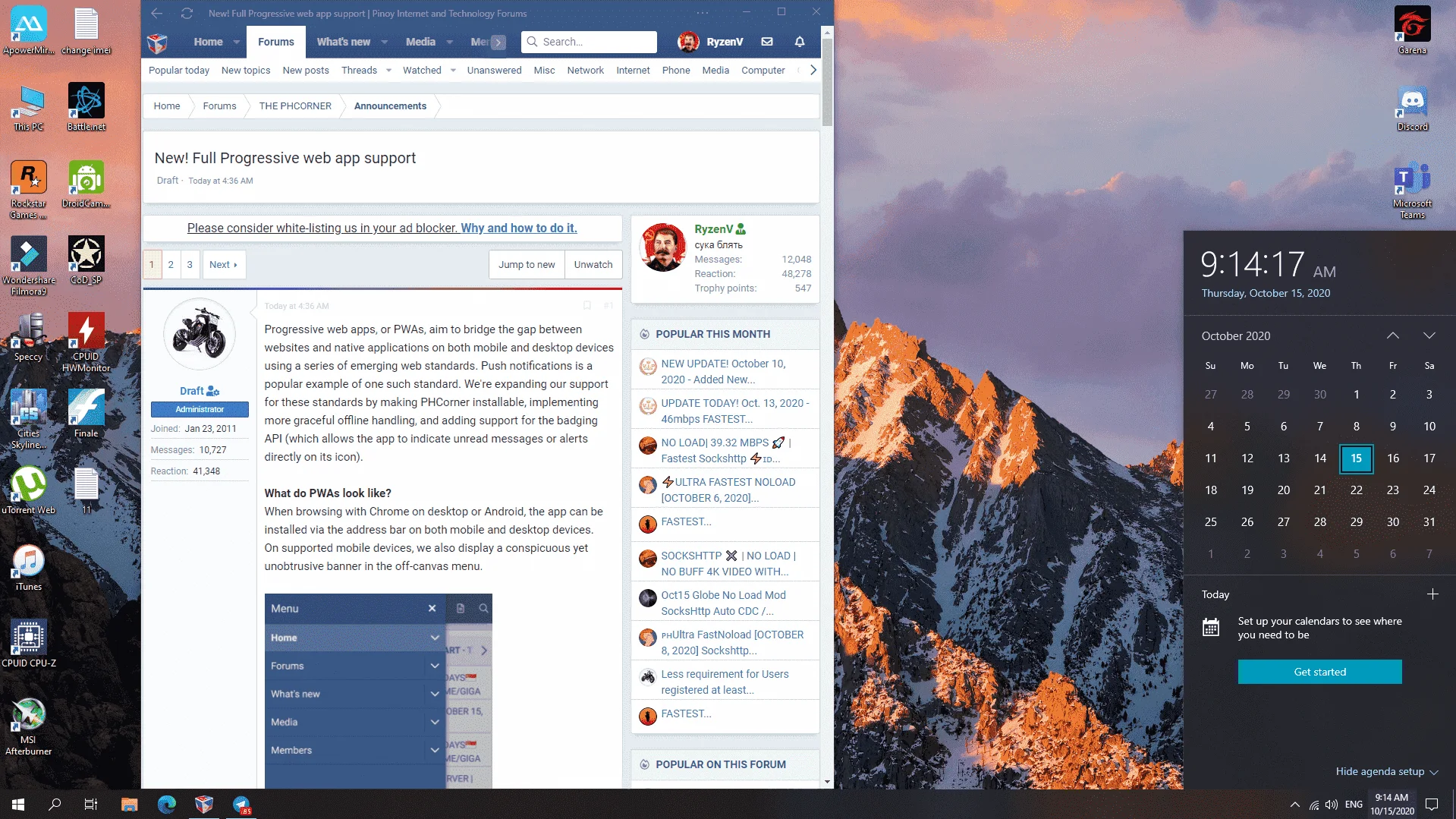1456x819 pixels.
Task: Reload page with refresh icon
Action: 187,13
